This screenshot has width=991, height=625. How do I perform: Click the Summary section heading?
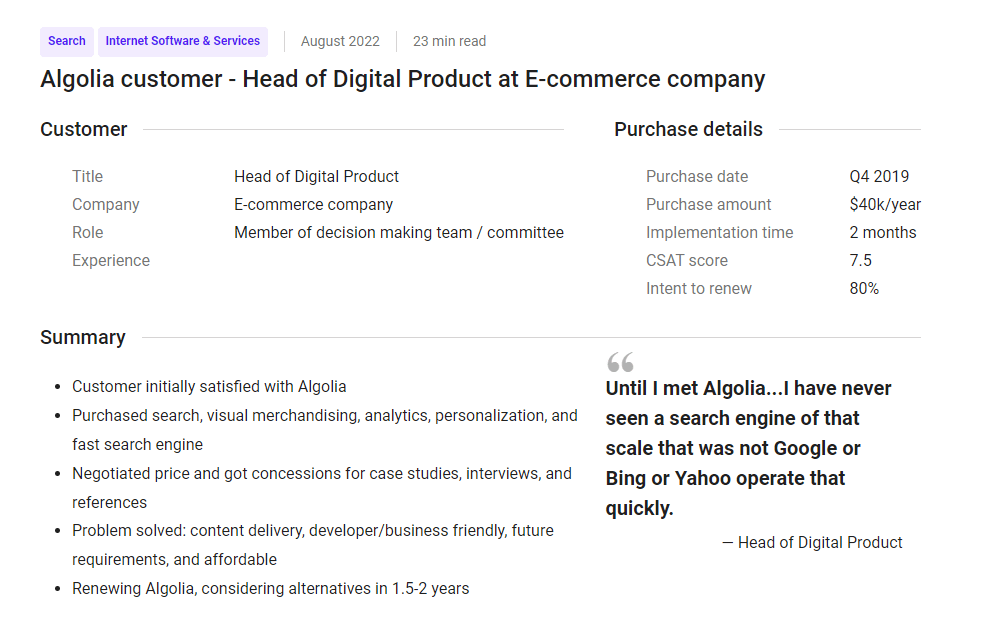pyautogui.click(x=83, y=337)
